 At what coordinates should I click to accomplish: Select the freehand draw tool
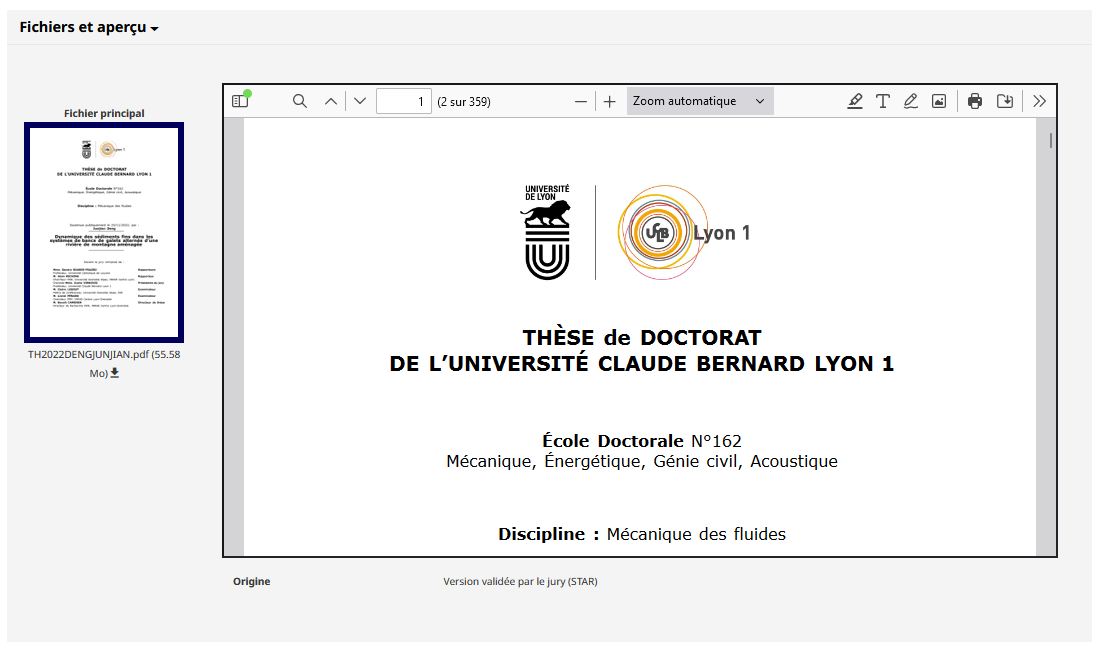[911, 101]
